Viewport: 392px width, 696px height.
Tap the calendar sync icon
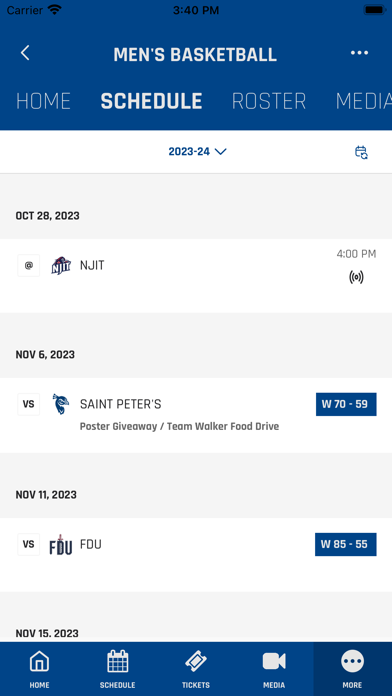tap(361, 152)
